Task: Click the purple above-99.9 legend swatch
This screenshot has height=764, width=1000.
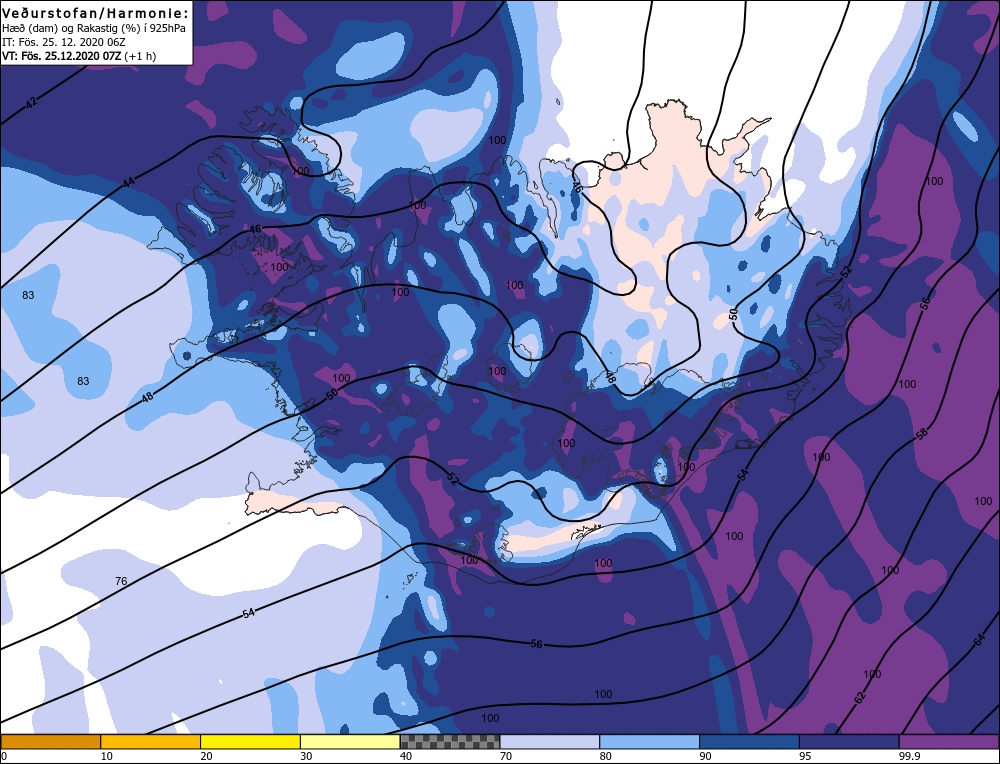Action: tap(949, 742)
